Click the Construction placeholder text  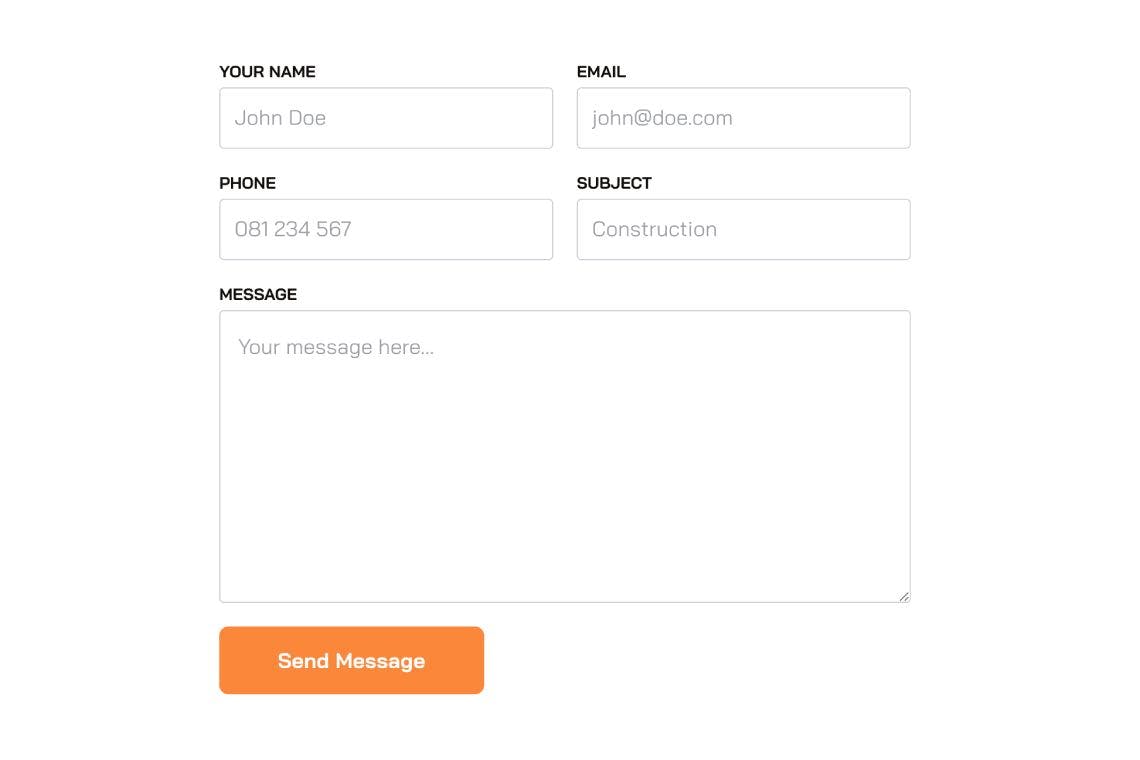(654, 229)
